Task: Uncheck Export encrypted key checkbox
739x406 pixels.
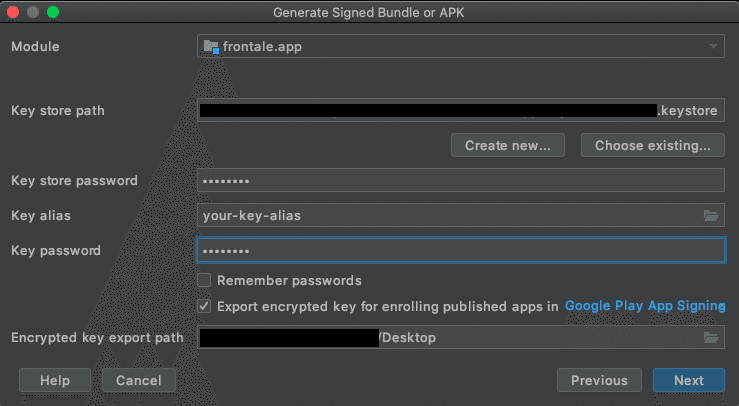Action: [204, 306]
